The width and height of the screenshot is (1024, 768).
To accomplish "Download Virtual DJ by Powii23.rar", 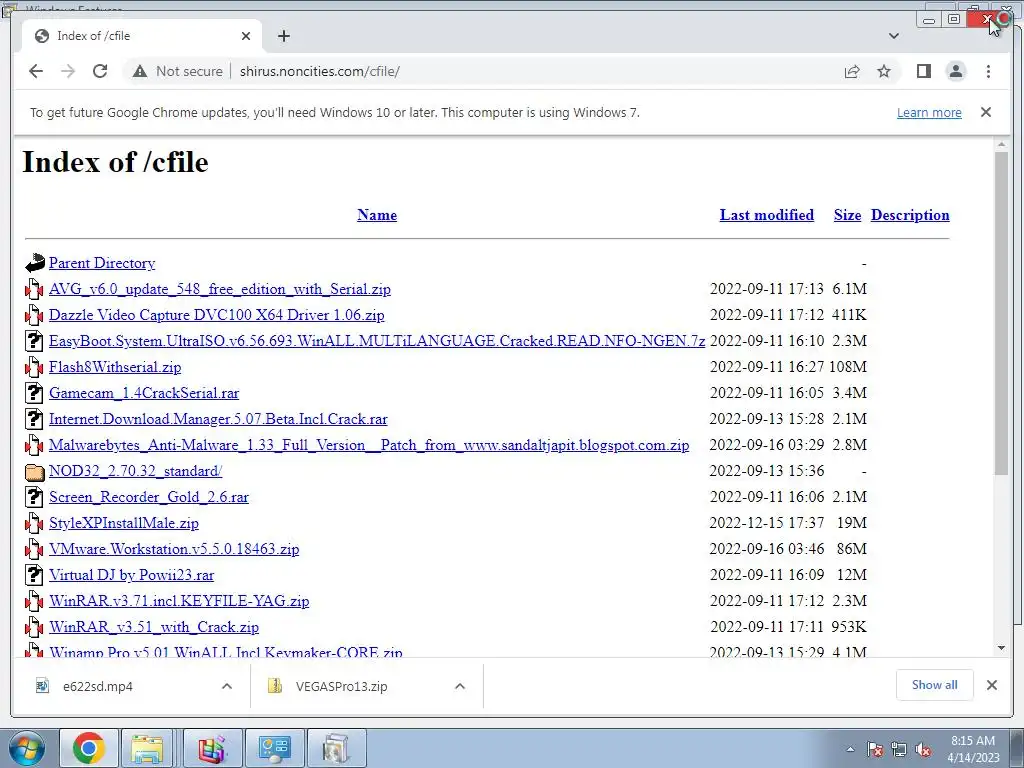I will click(131, 575).
